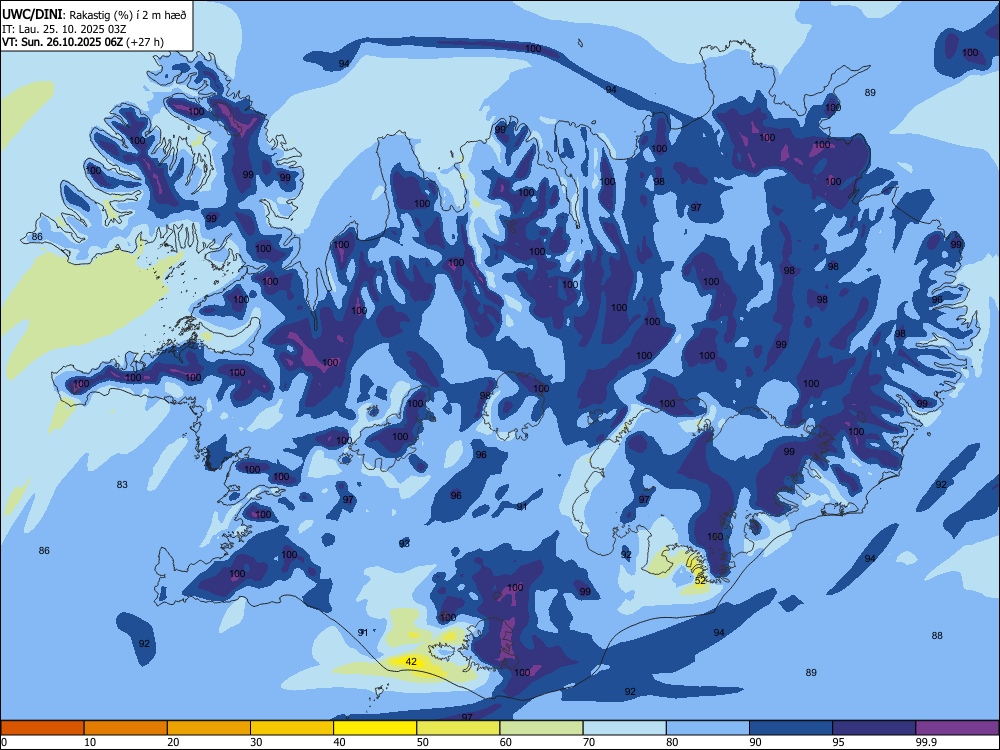1000x750 pixels.
Task: Pick the pale yellow 50–60 legend swatch
Action: pos(458,728)
